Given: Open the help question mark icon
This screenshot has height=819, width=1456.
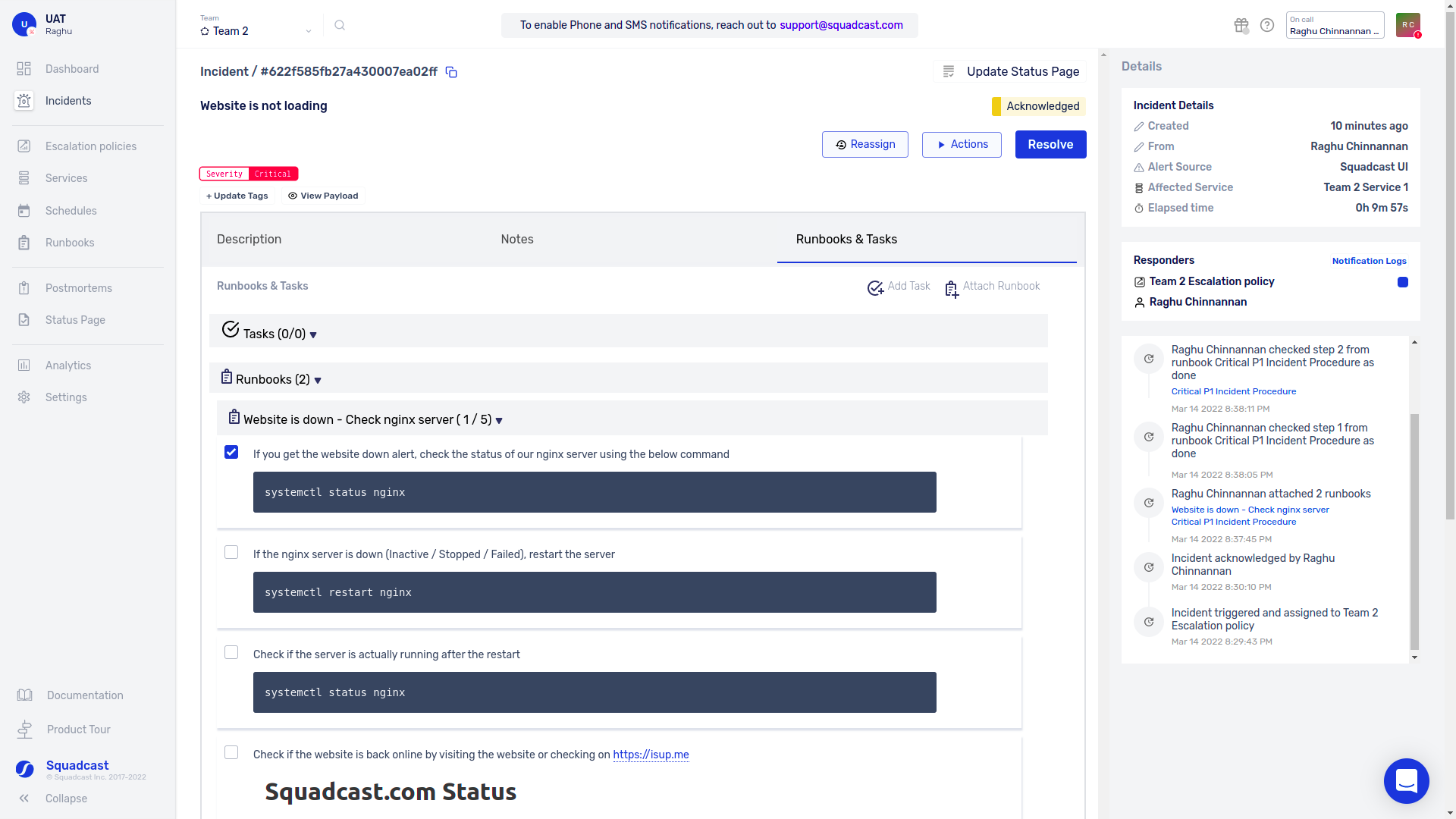Looking at the screenshot, I should pos(1267,26).
